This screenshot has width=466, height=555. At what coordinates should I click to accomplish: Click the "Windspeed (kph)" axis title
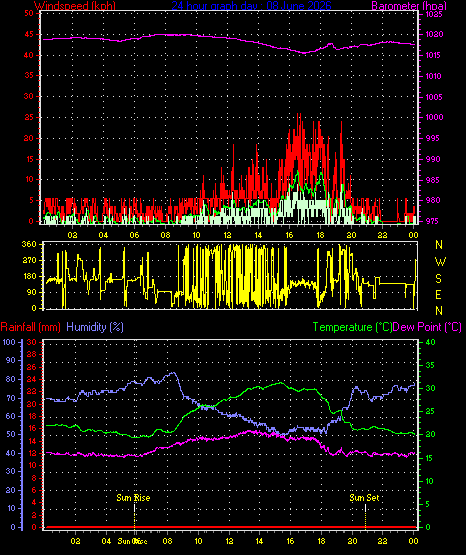[75, 6]
